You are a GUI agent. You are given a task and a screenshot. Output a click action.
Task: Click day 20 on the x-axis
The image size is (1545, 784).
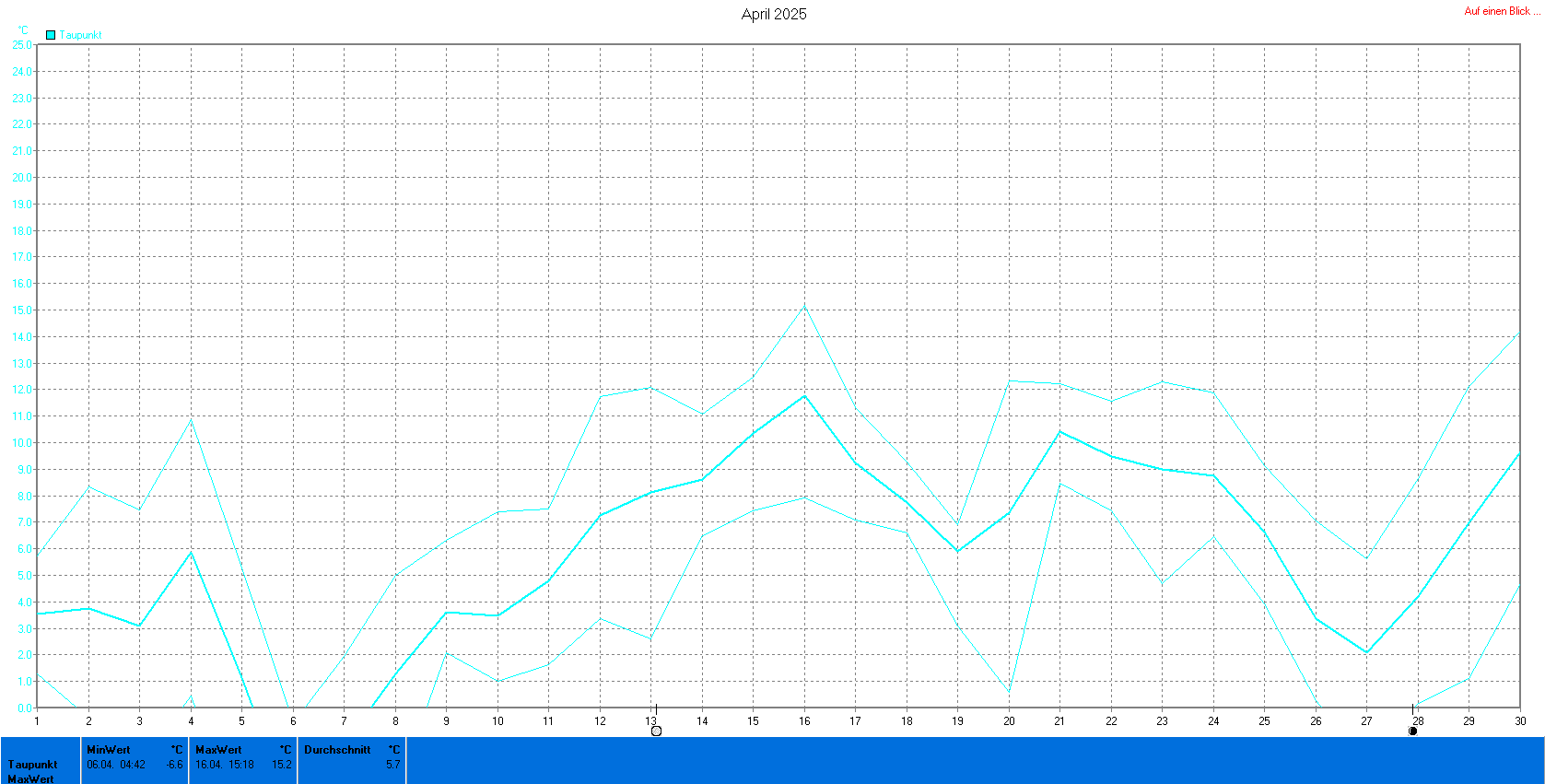point(1009,721)
